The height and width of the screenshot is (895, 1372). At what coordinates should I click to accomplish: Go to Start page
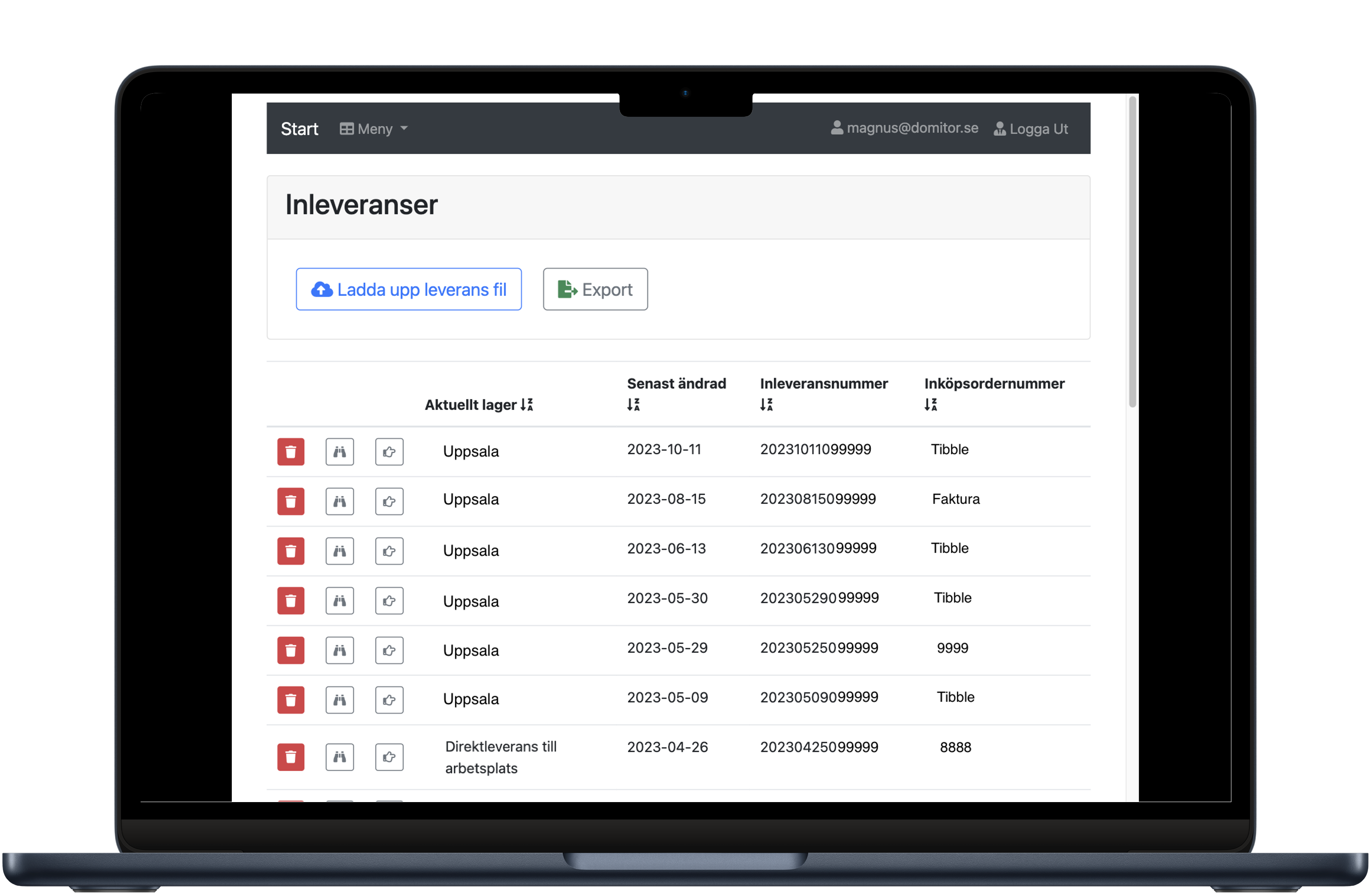pos(299,129)
